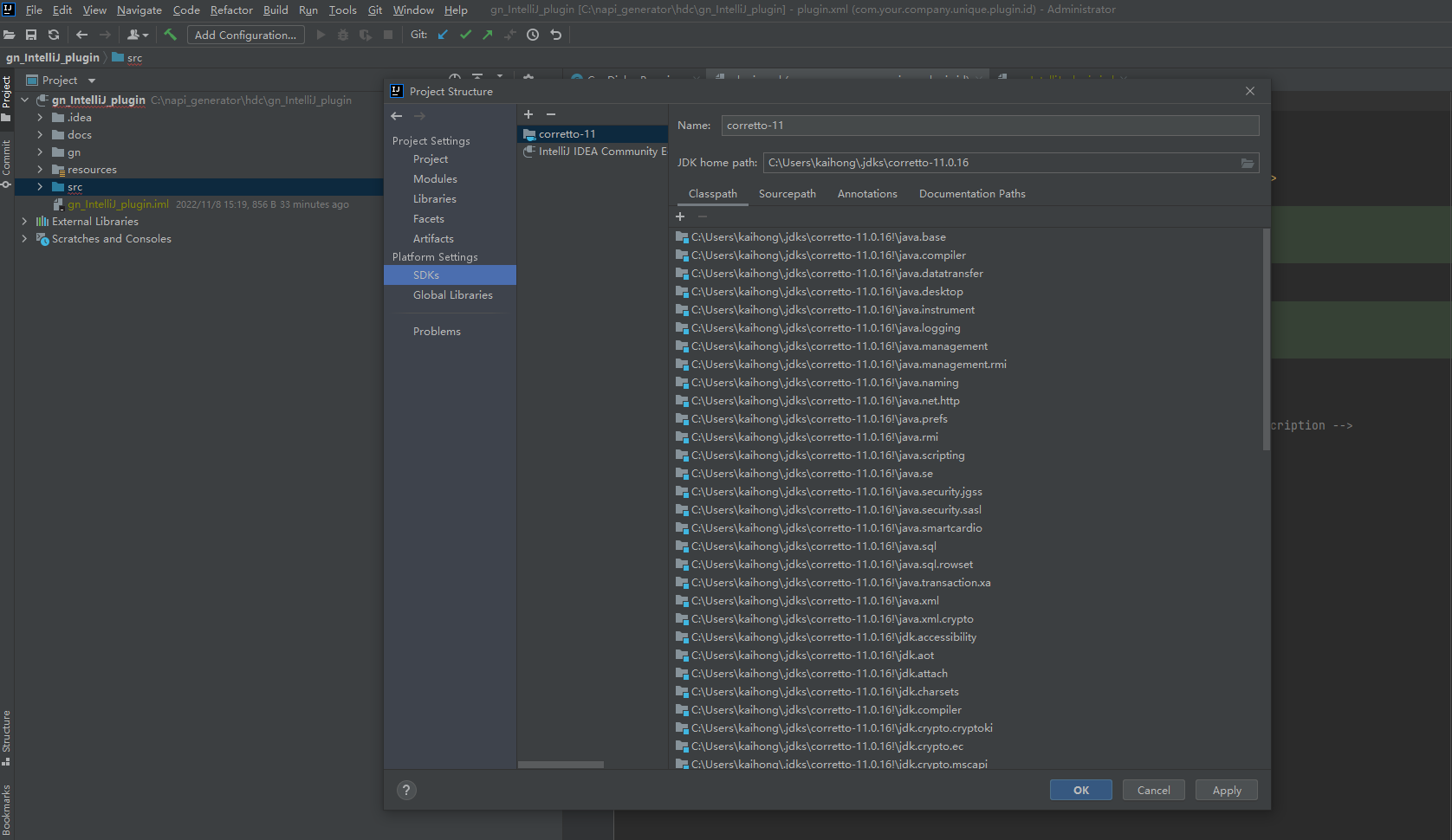
Task: Select Modules in Project Settings
Action: click(x=435, y=179)
